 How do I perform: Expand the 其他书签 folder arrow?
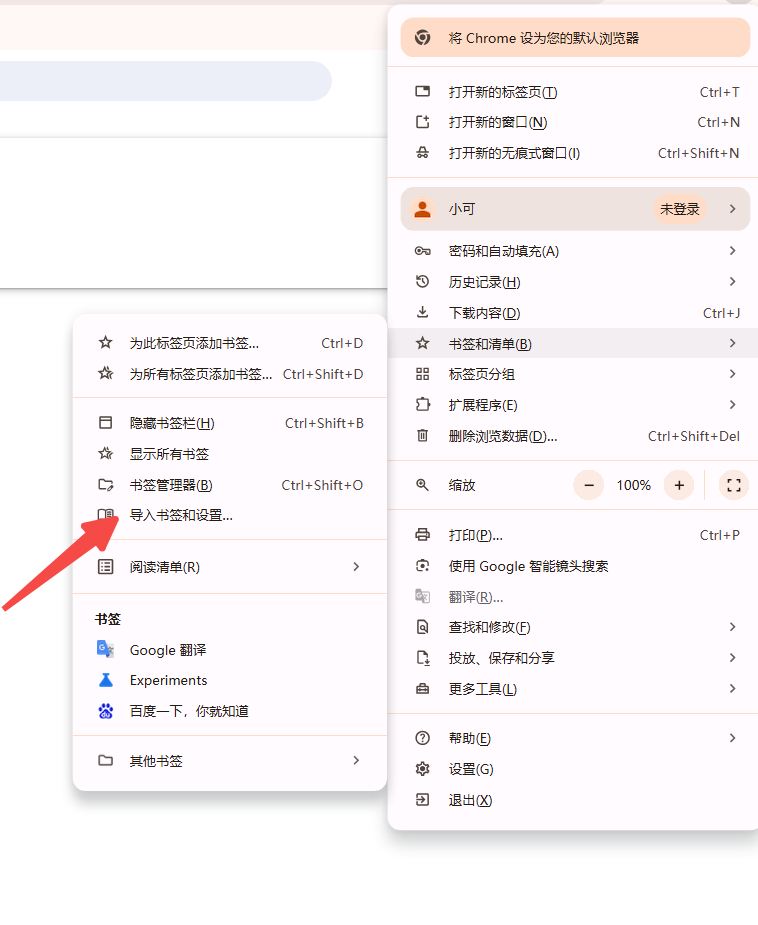pyautogui.click(x=356, y=760)
